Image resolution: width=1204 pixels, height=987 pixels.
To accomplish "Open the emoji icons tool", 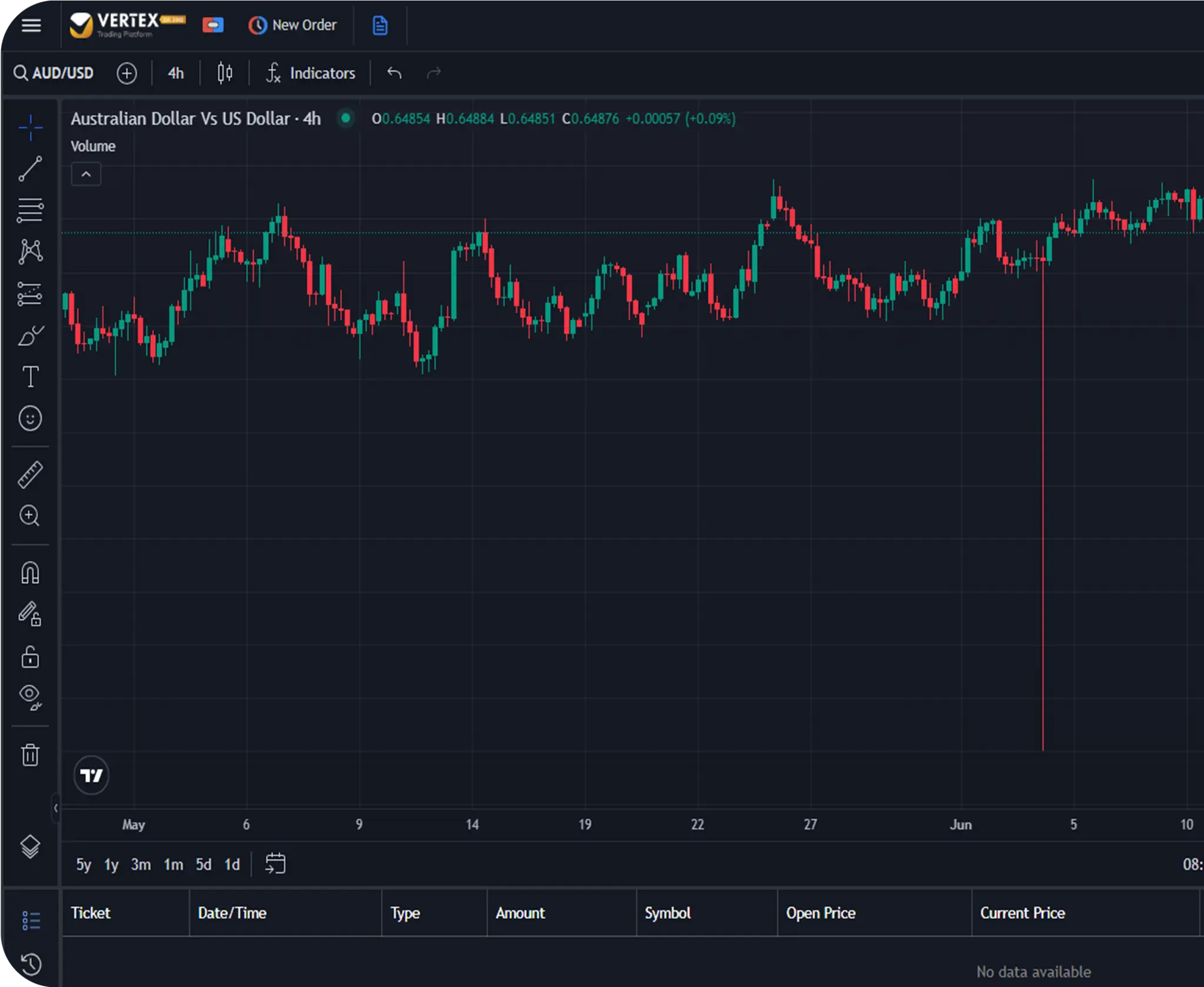I will pyautogui.click(x=30, y=419).
